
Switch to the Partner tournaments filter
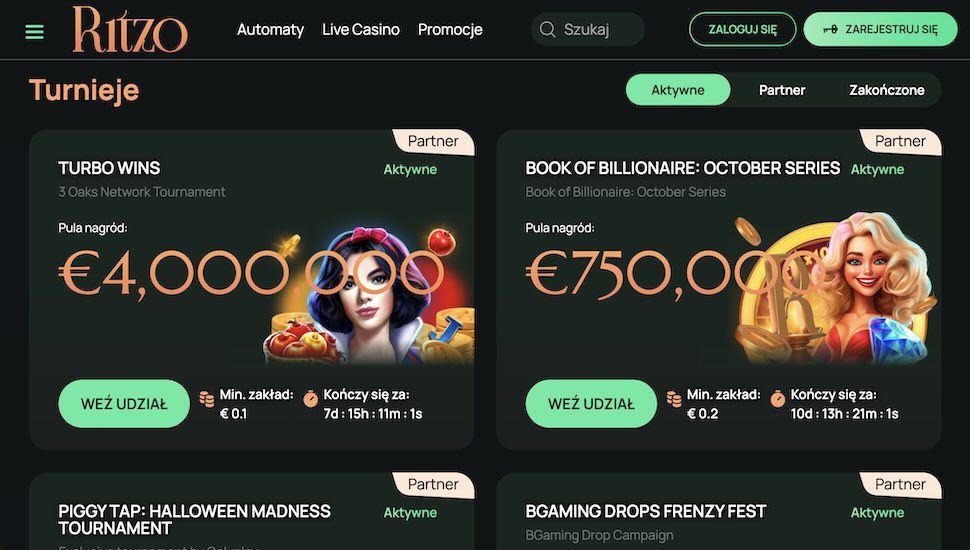coord(782,90)
